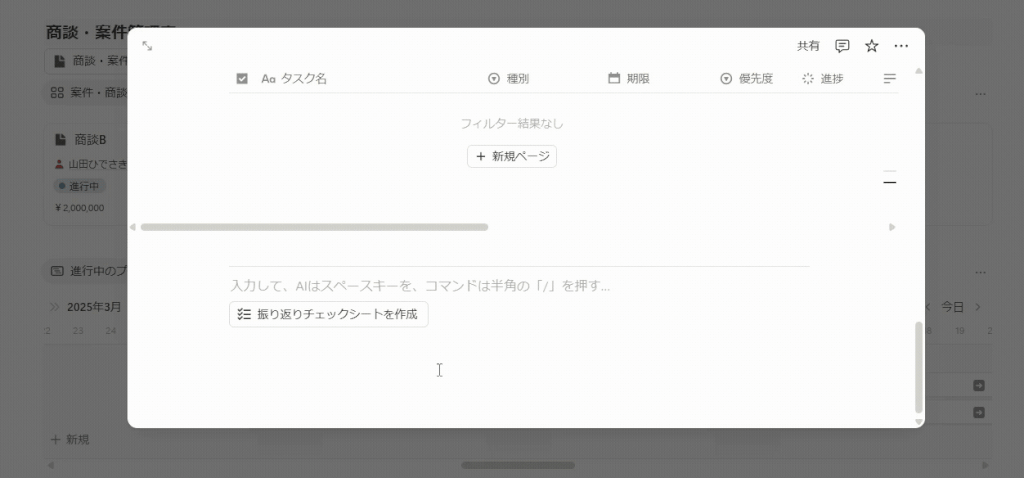The height and width of the screenshot is (478, 1024).
Task: Click background scrollbar left arrow
Action: 51,466
